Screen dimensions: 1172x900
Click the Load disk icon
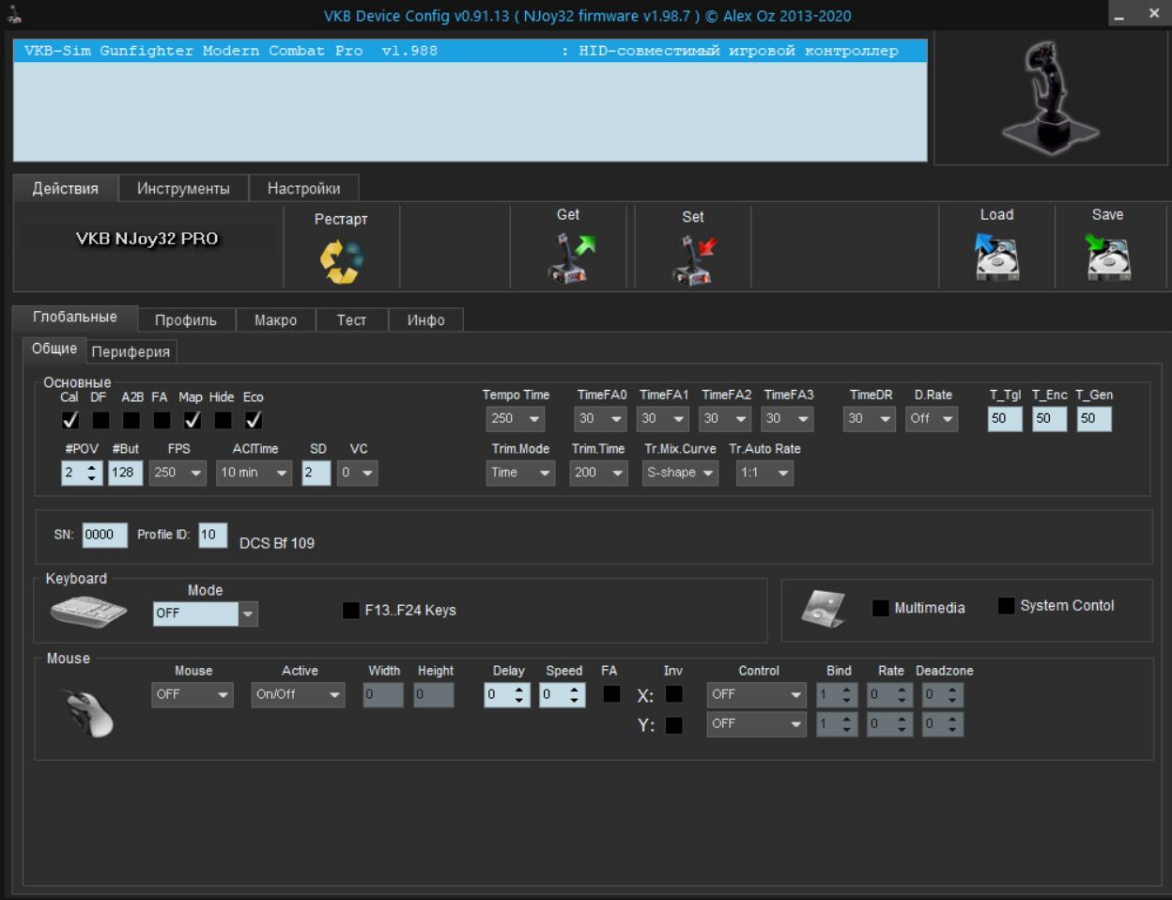coord(996,257)
